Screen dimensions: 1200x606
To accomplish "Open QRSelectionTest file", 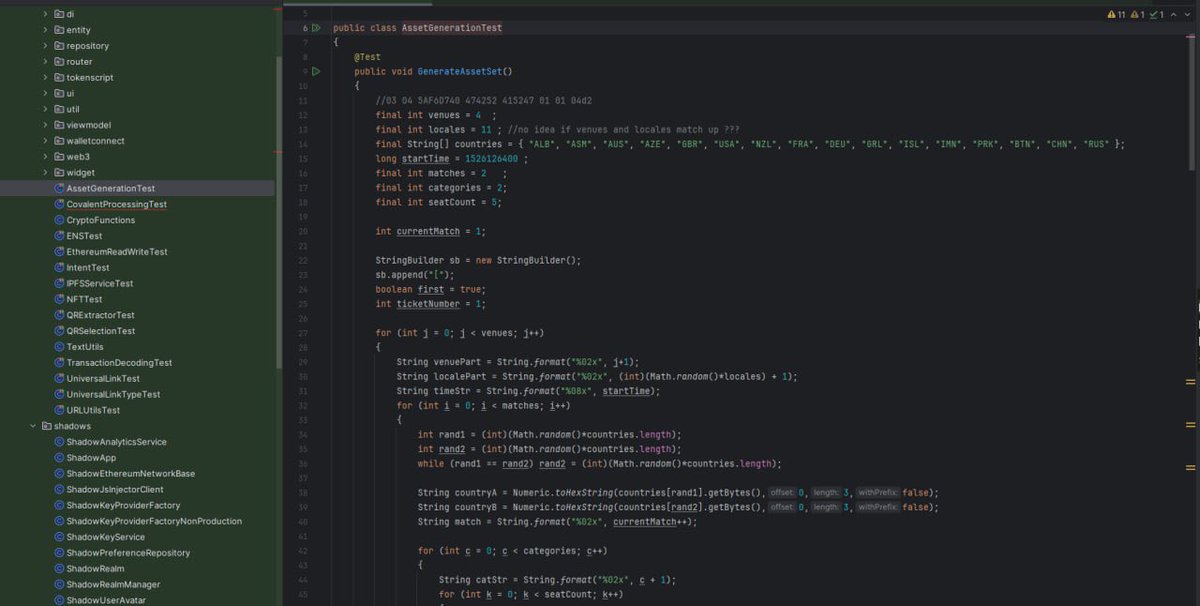I will [100, 331].
